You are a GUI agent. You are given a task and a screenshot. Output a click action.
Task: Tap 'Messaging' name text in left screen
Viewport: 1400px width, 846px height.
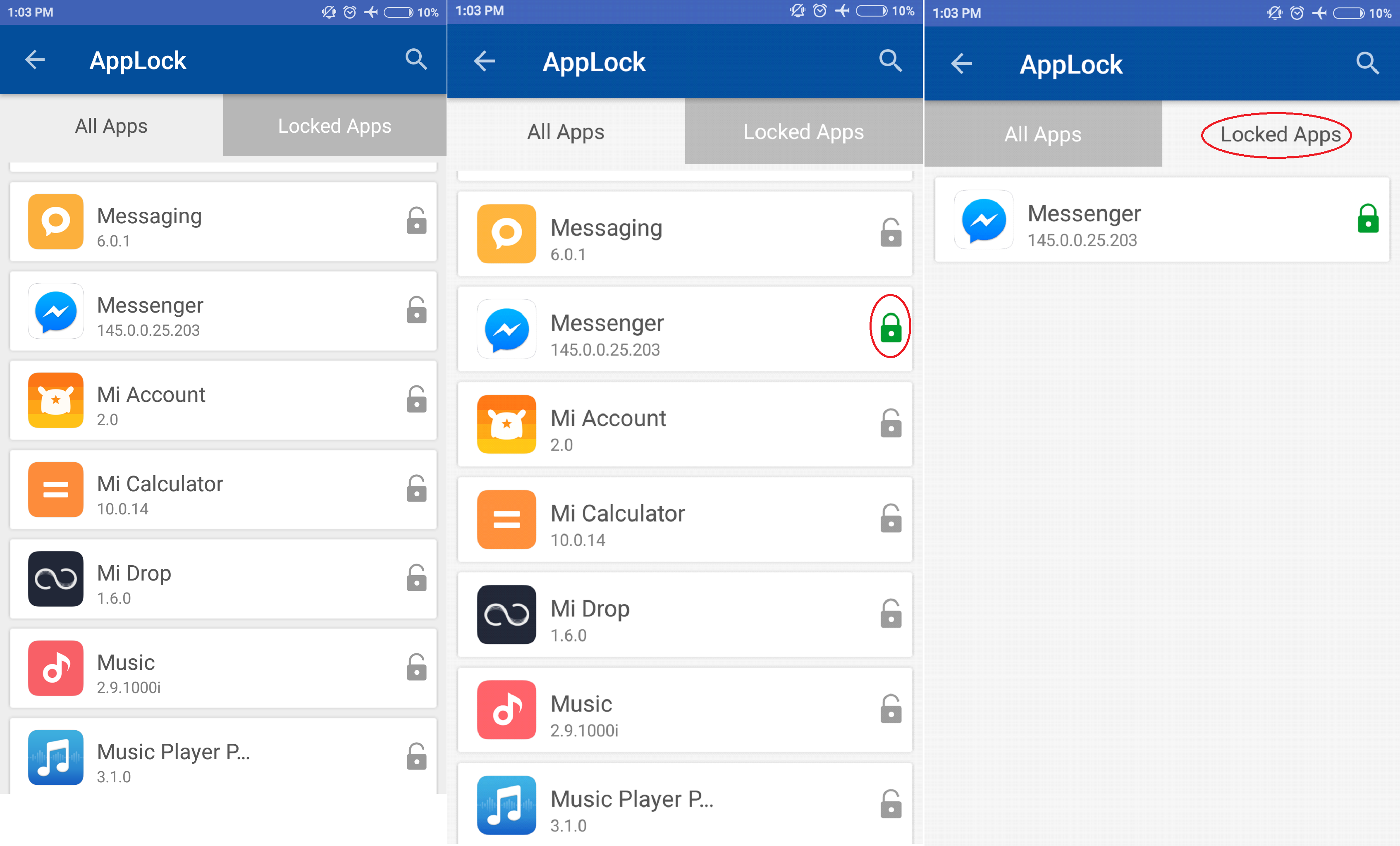[x=149, y=217]
